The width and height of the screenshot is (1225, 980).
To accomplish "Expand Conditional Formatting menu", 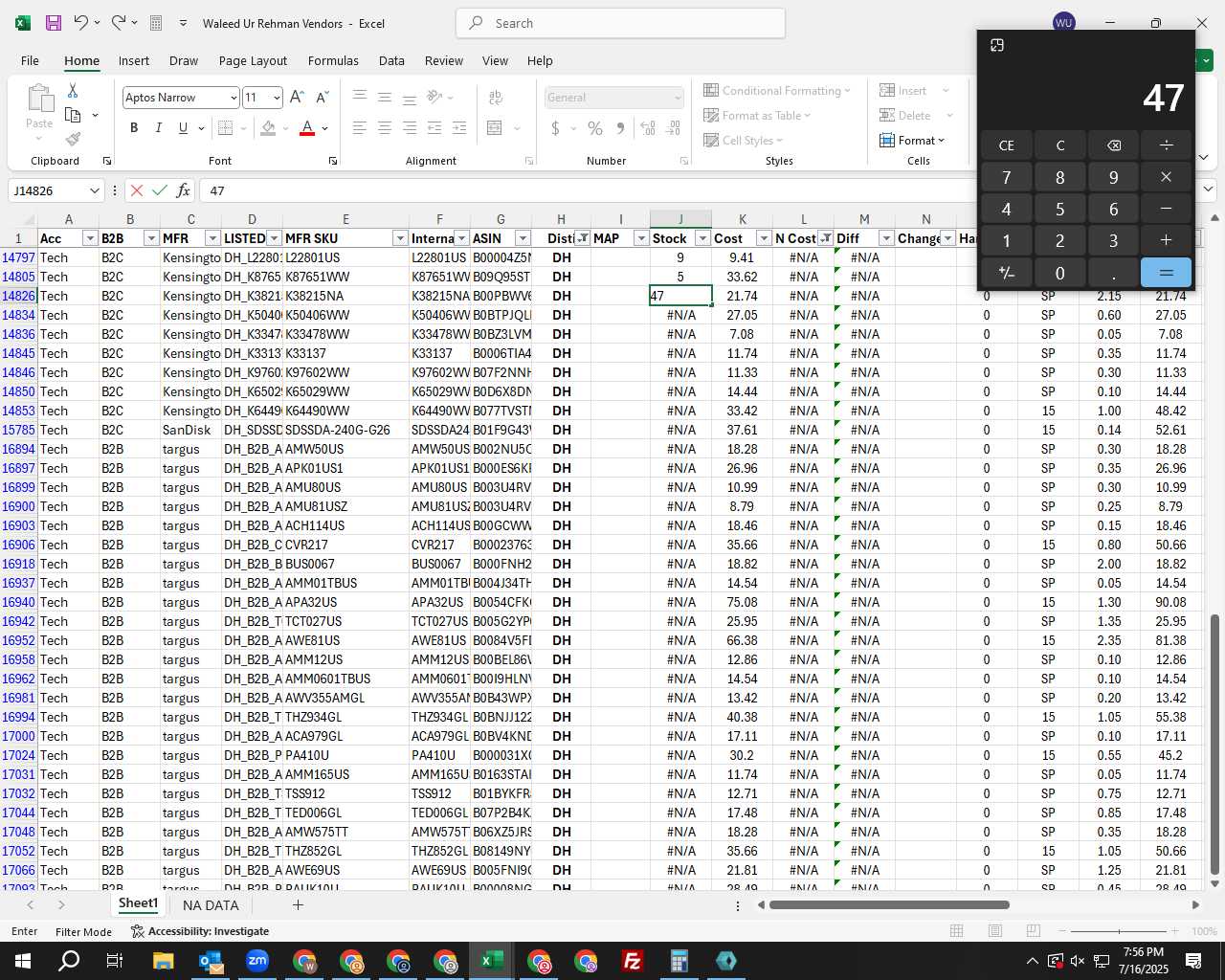I will pos(777,90).
